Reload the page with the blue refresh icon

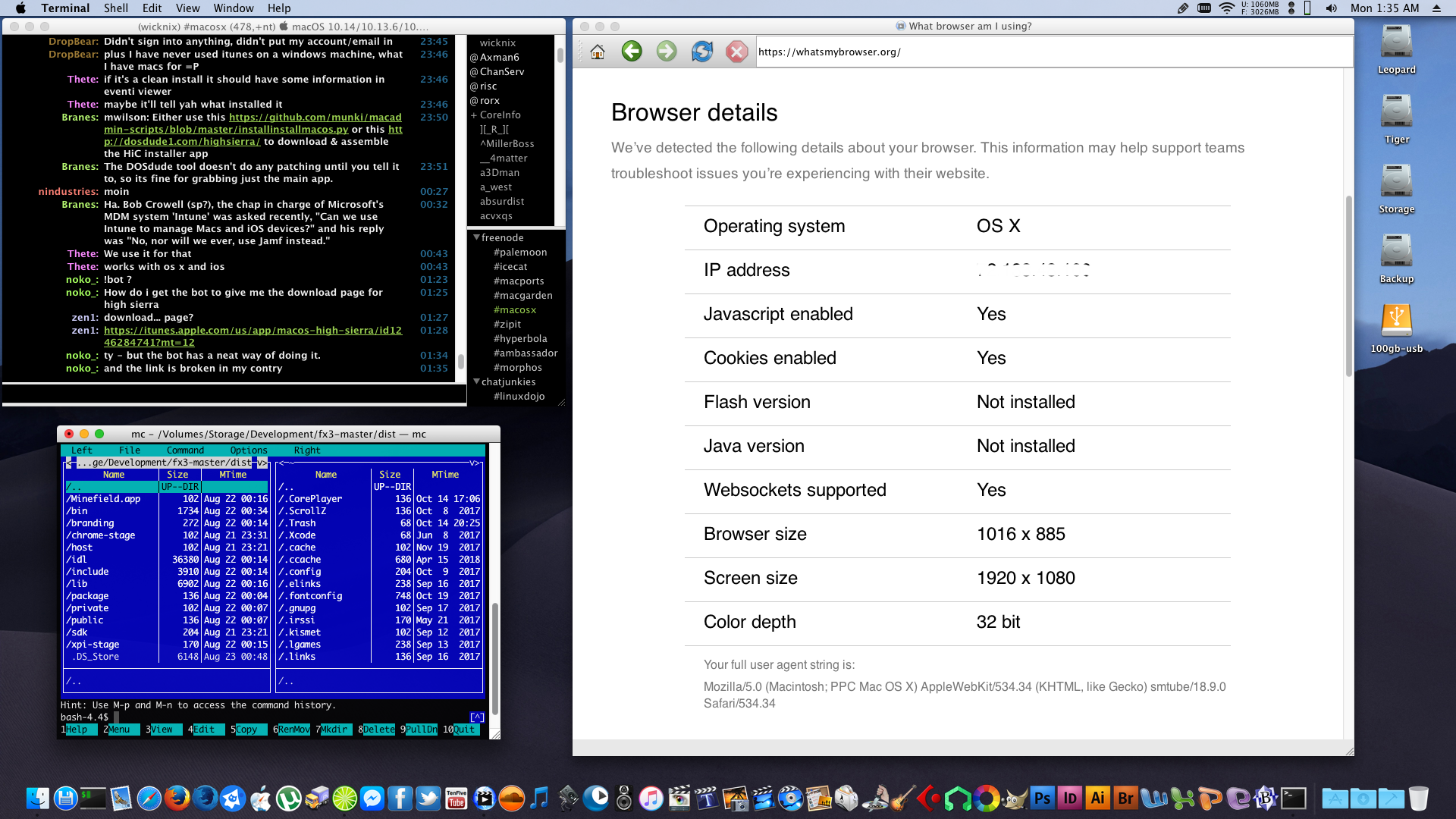click(702, 52)
